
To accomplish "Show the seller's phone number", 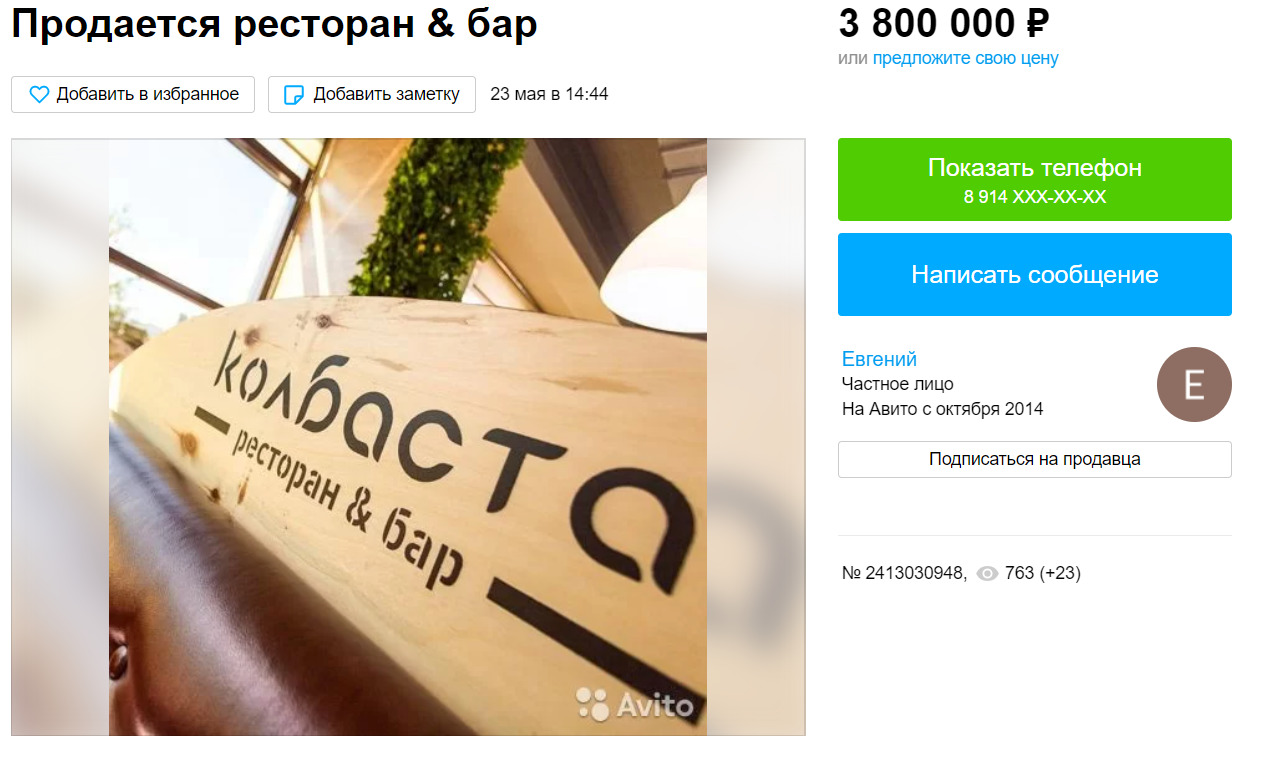I will coord(1035,180).
